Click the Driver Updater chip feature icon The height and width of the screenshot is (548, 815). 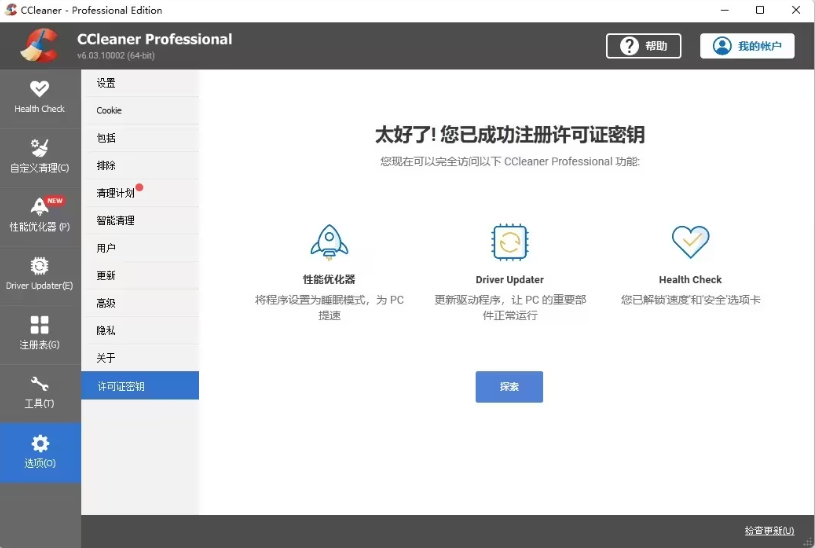(x=509, y=242)
